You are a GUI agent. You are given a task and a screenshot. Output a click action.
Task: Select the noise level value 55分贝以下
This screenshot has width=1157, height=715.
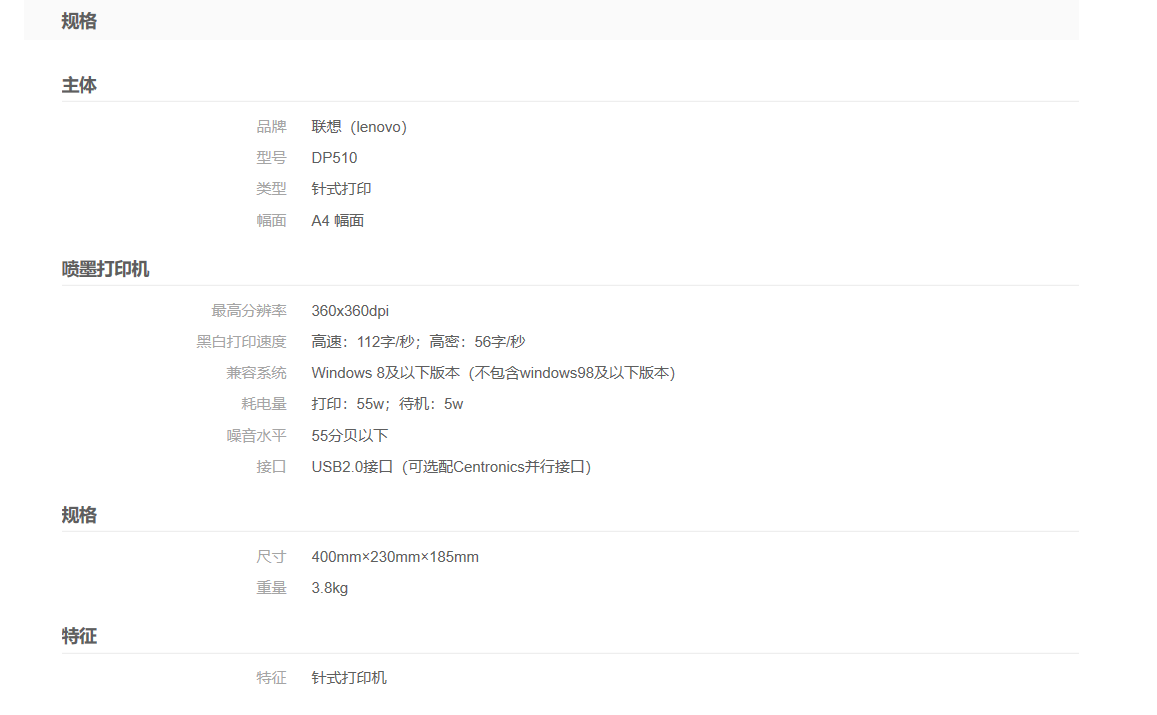349,436
